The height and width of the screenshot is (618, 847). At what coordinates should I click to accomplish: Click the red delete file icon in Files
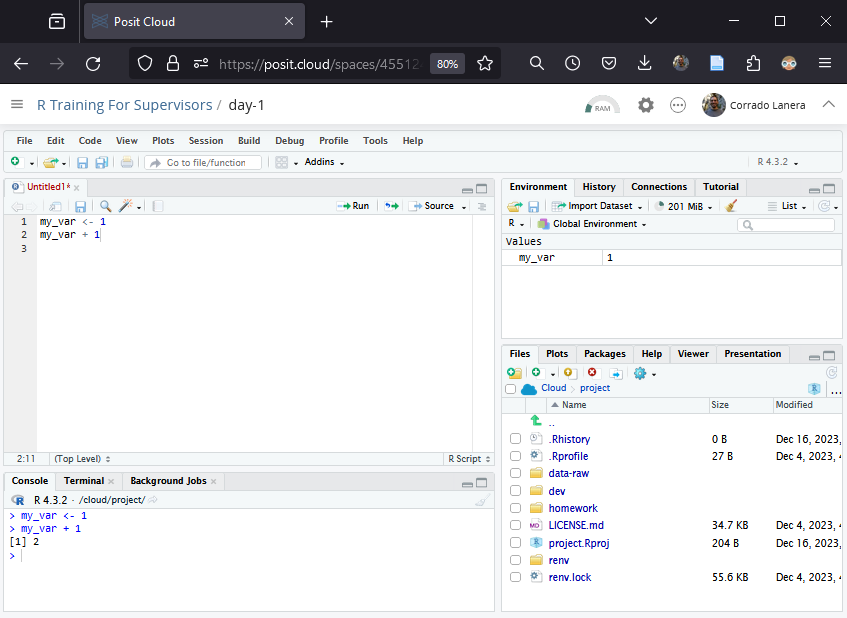pyautogui.click(x=592, y=373)
